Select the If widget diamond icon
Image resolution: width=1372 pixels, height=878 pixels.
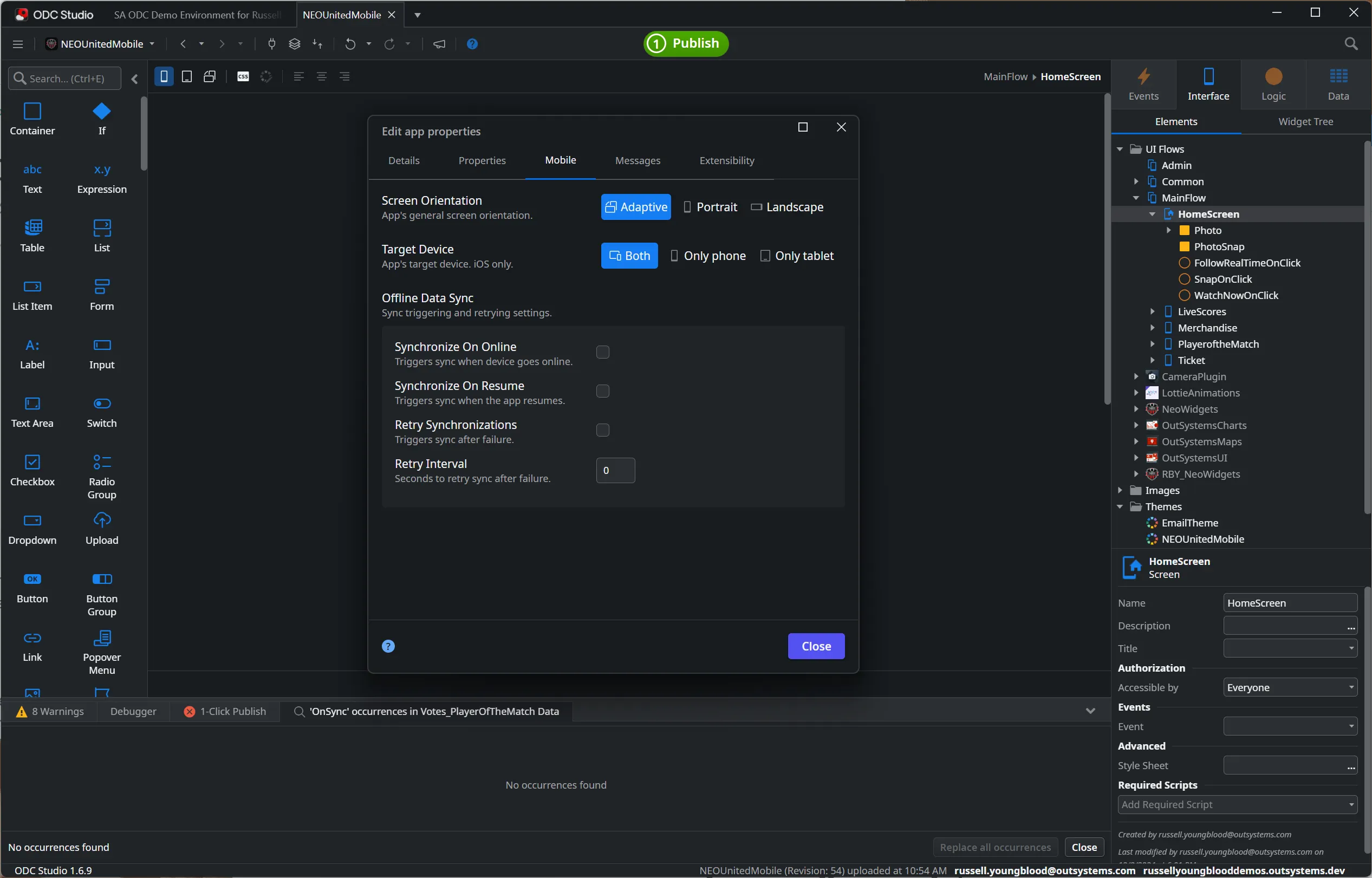click(x=101, y=111)
